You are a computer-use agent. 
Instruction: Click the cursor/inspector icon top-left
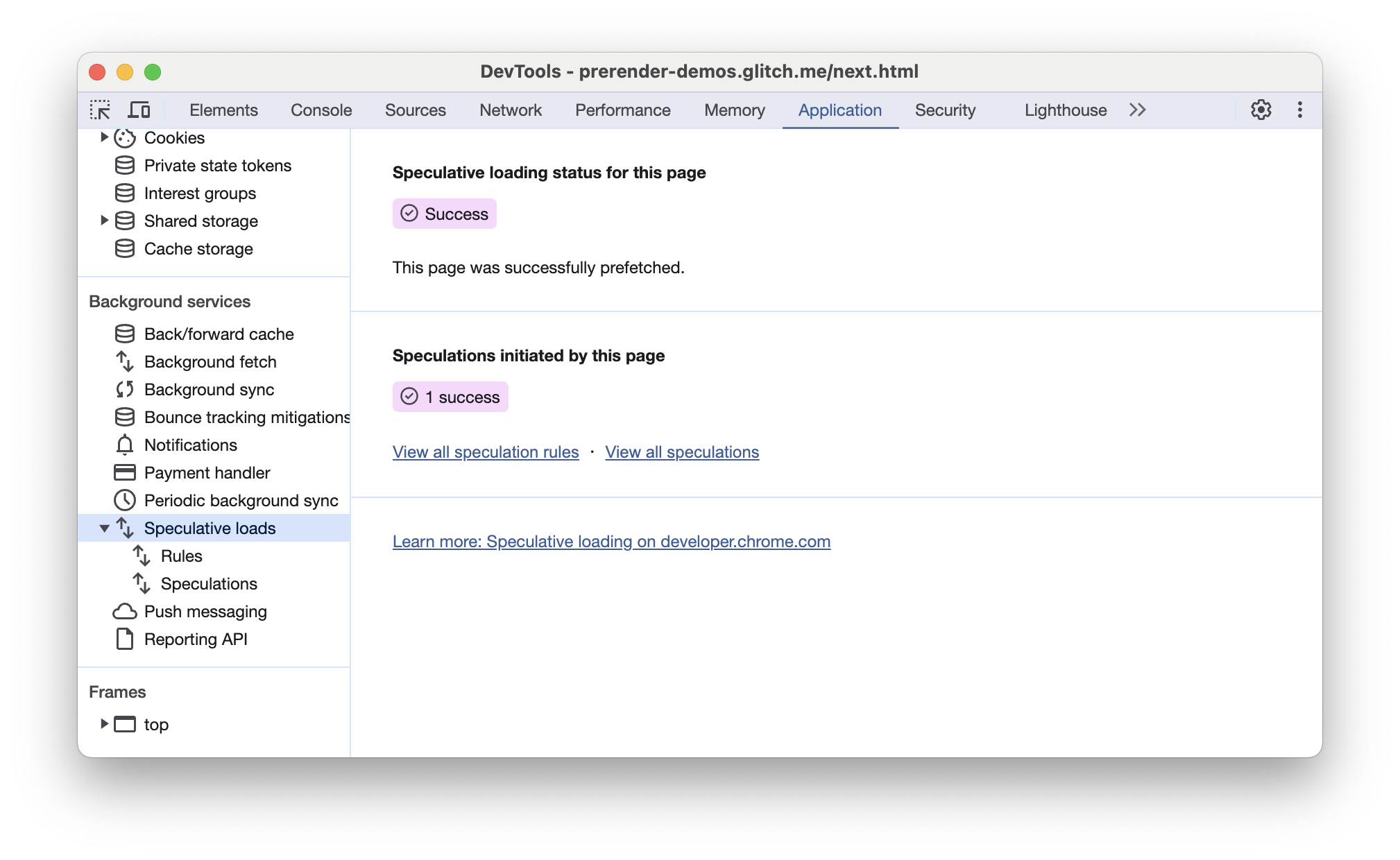click(x=100, y=110)
